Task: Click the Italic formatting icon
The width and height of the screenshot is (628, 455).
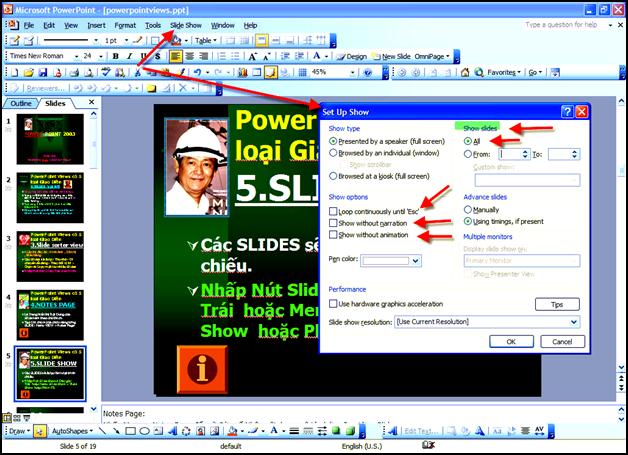Action: click(129, 56)
